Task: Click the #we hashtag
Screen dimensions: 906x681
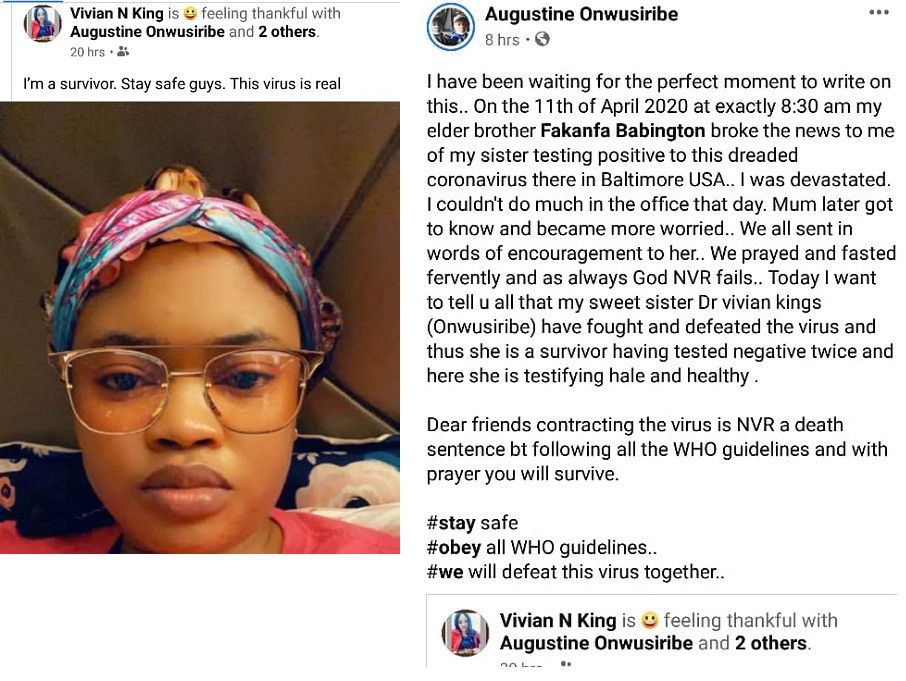Action: (x=445, y=572)
